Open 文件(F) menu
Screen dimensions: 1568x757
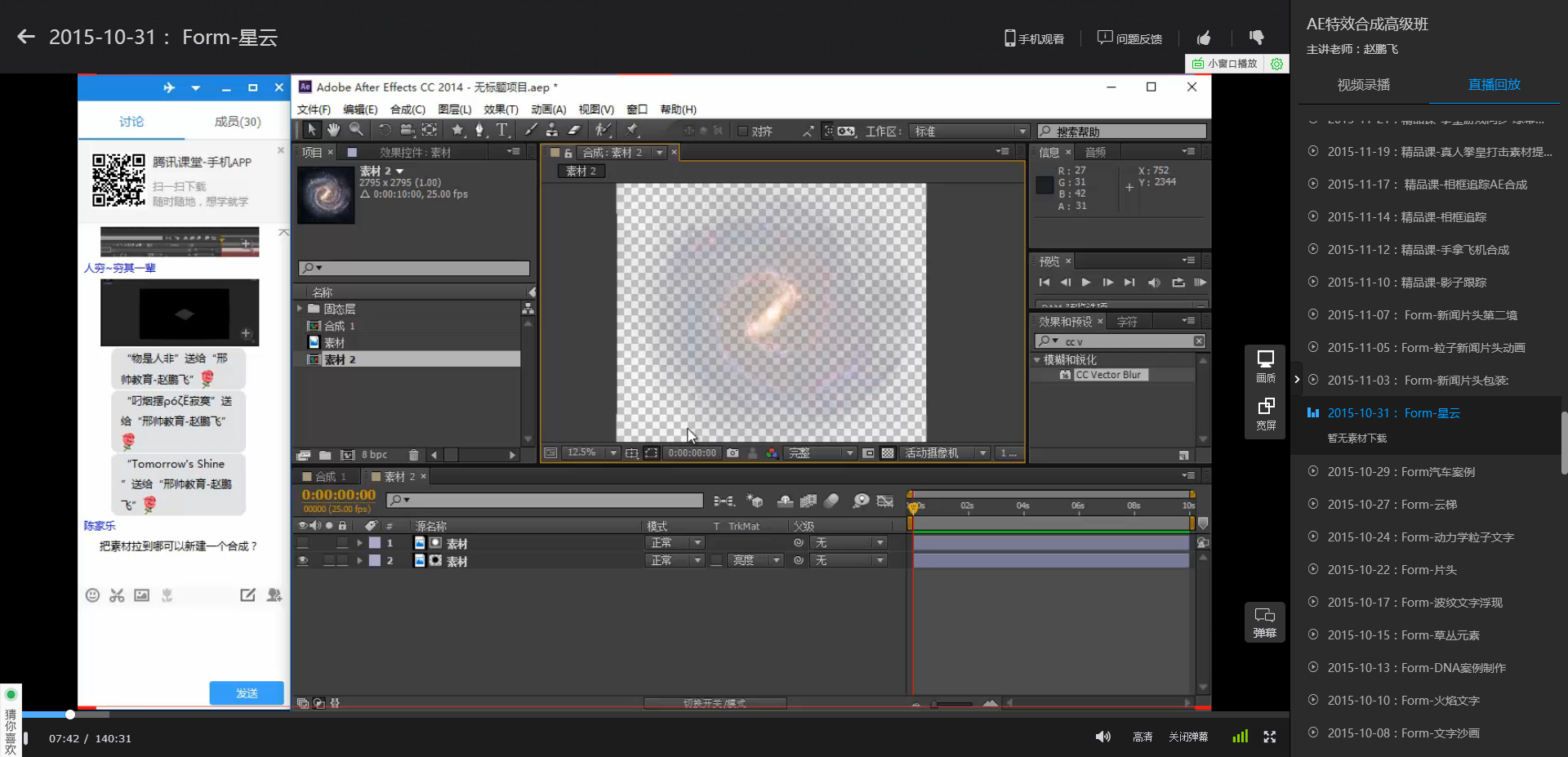pyautogui.click(x=314, y=109)
